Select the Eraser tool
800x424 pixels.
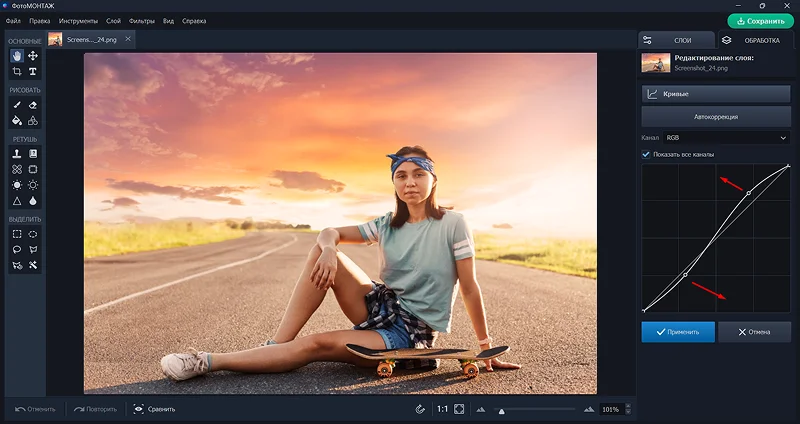33,105
